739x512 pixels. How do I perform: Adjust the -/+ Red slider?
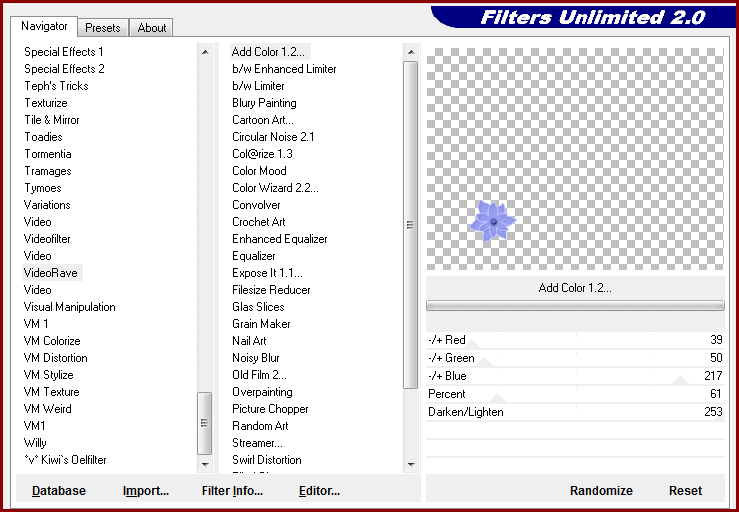coord(575,340)
